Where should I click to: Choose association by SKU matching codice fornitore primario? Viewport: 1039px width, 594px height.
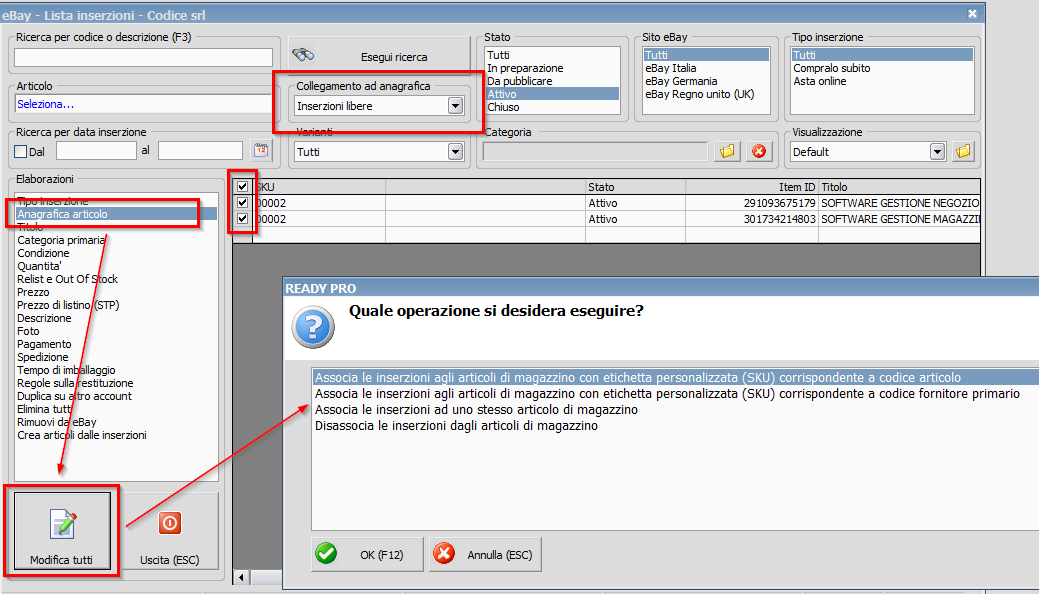click(675, 394)
